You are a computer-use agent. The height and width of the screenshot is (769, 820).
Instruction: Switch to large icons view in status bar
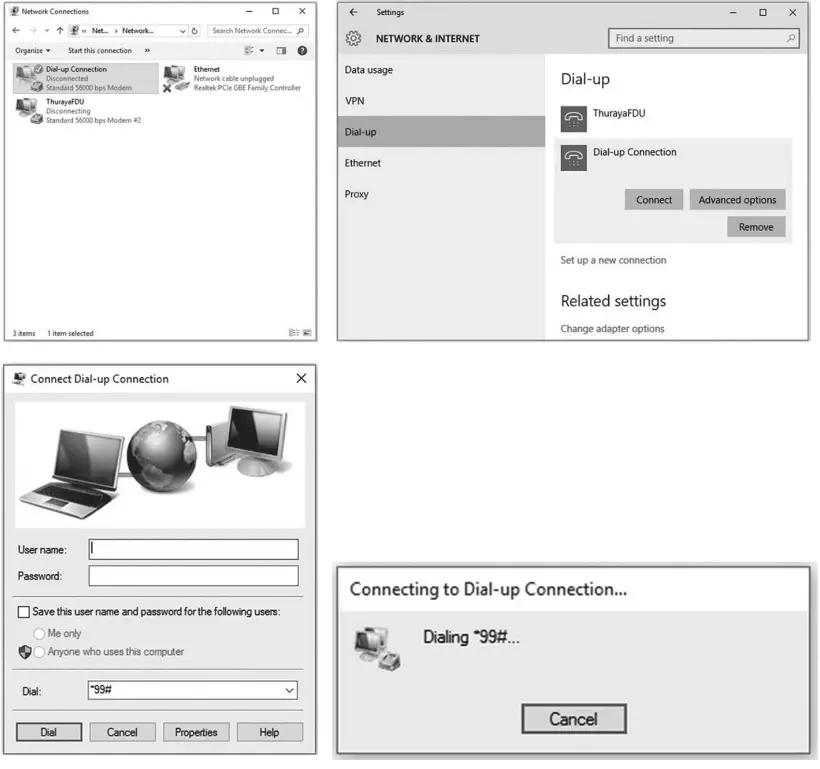point(307,333)
